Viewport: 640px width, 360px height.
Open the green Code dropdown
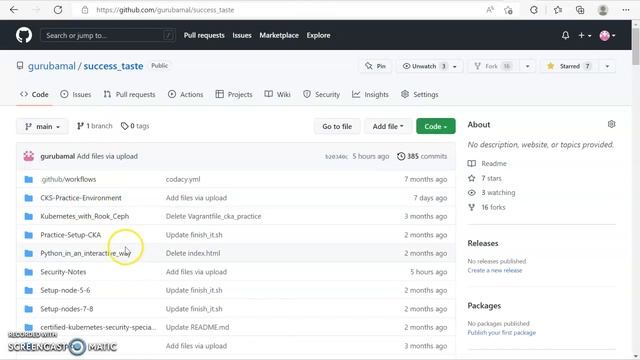tap(436, 127)
